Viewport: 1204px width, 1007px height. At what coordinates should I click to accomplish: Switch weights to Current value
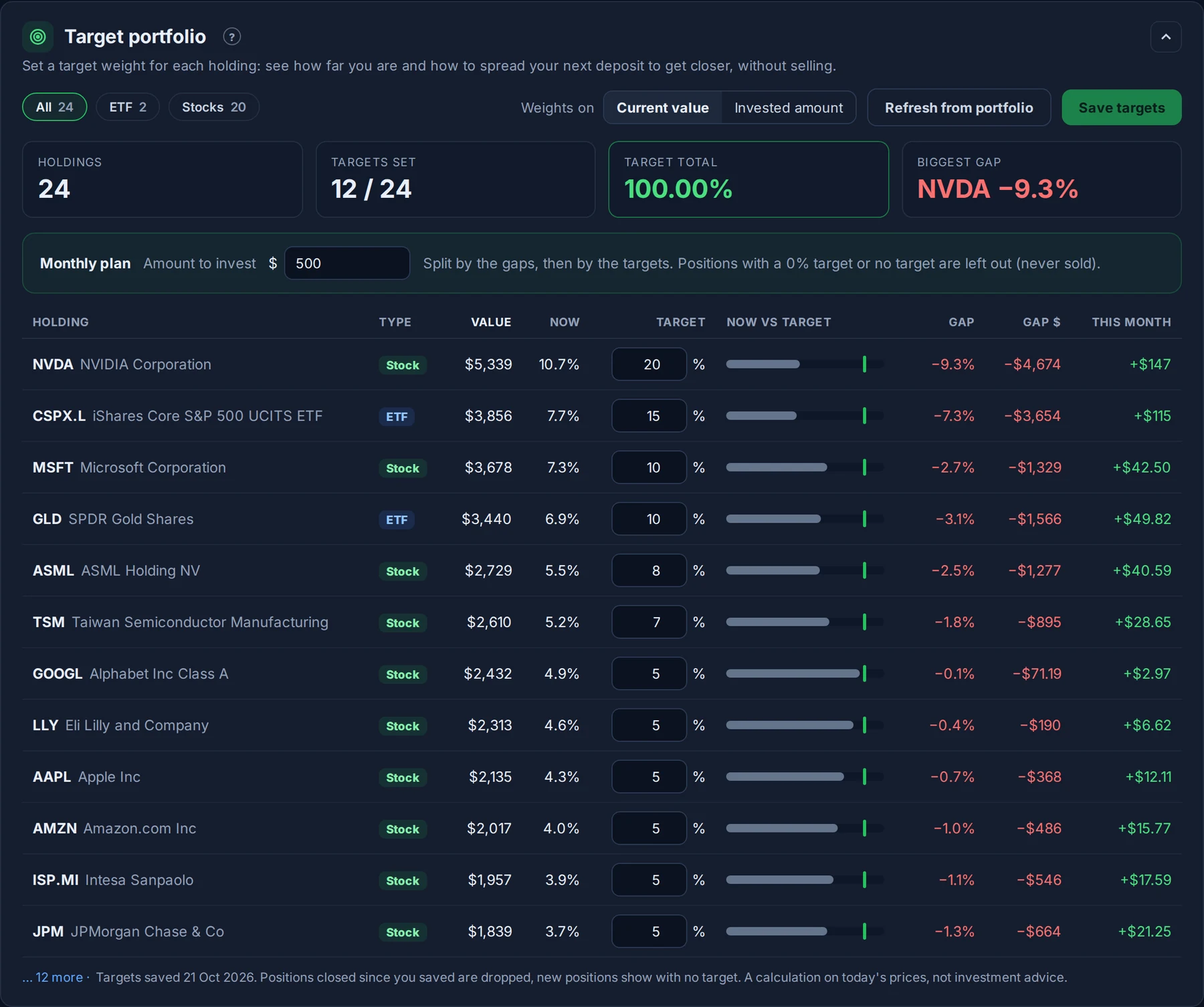pyautogui.click(x=663, y=108)
